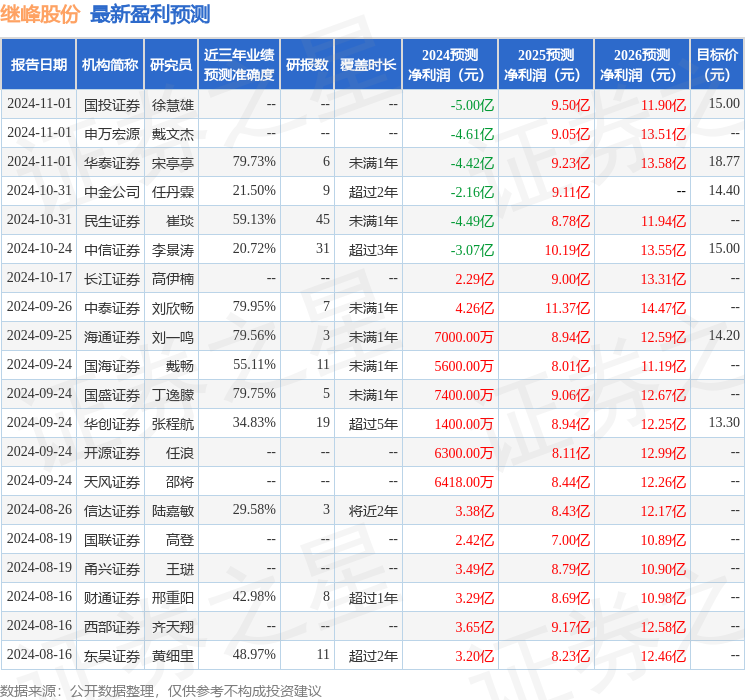Click the 近三年业绩预测准确度 column header
The width and height of the screenshot is (745, 700).
click(x=239, y=65)
